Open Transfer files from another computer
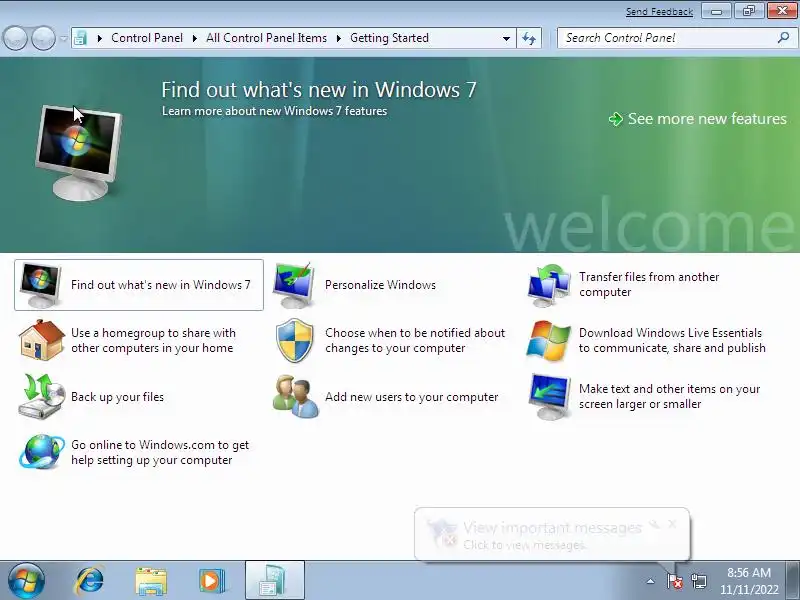The image size is (800, 600). tap(649, 284)
